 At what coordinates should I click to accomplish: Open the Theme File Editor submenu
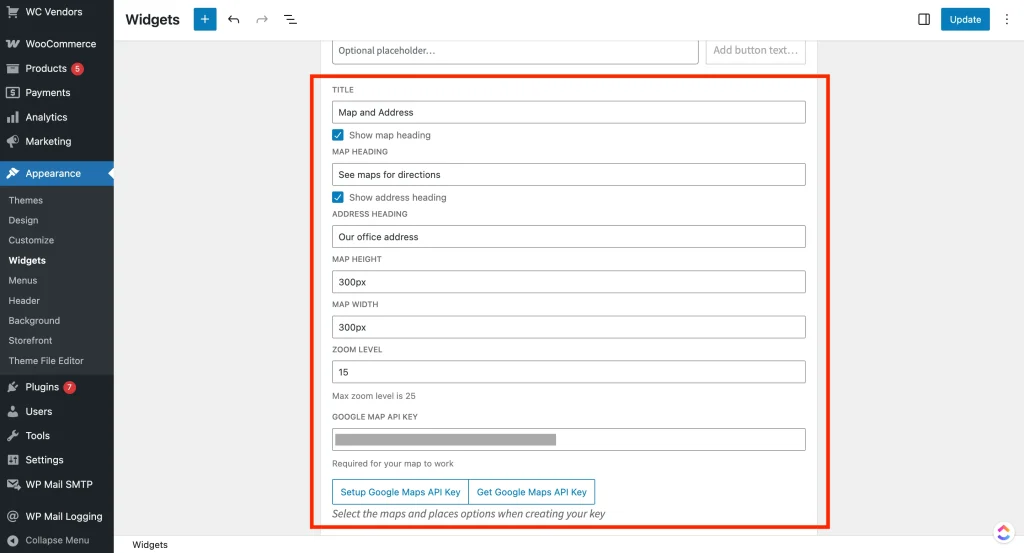[46, 361]
